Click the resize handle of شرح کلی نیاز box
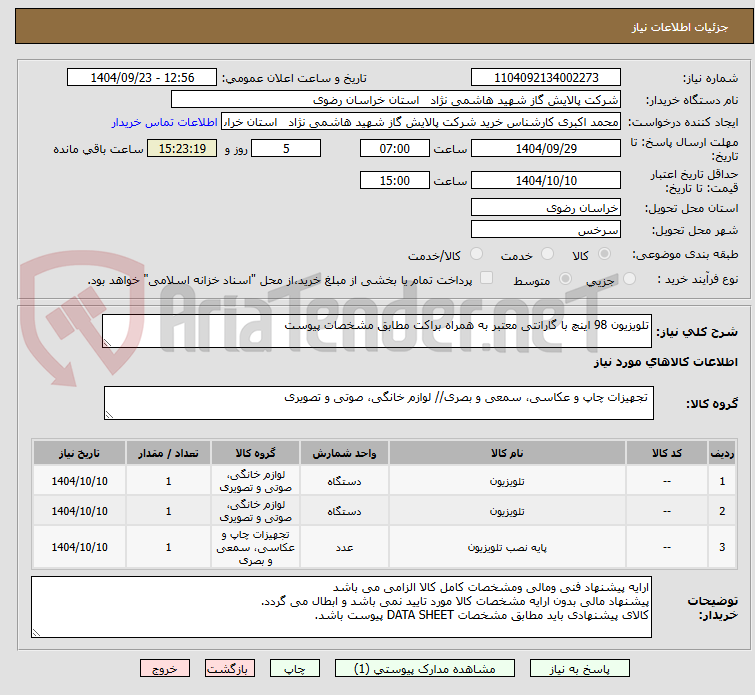 pos(107,343)
